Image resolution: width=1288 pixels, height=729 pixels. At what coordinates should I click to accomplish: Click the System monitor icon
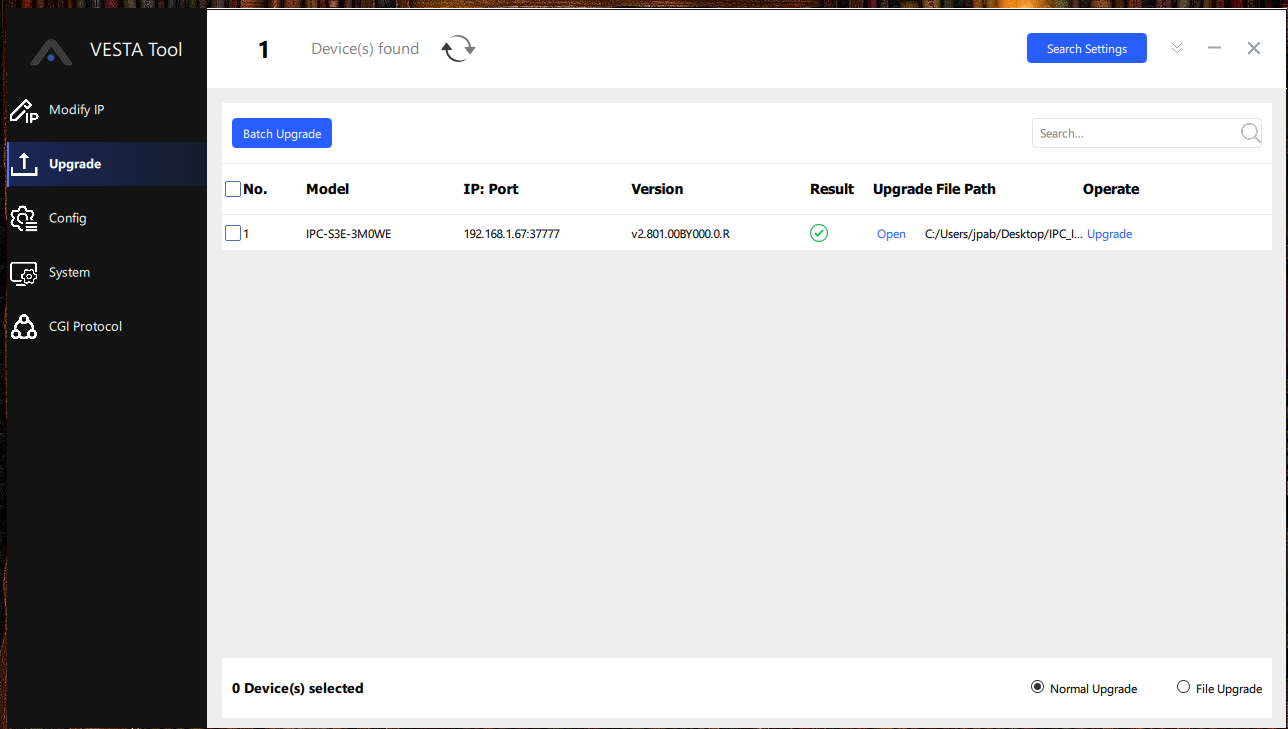(23, 273)
